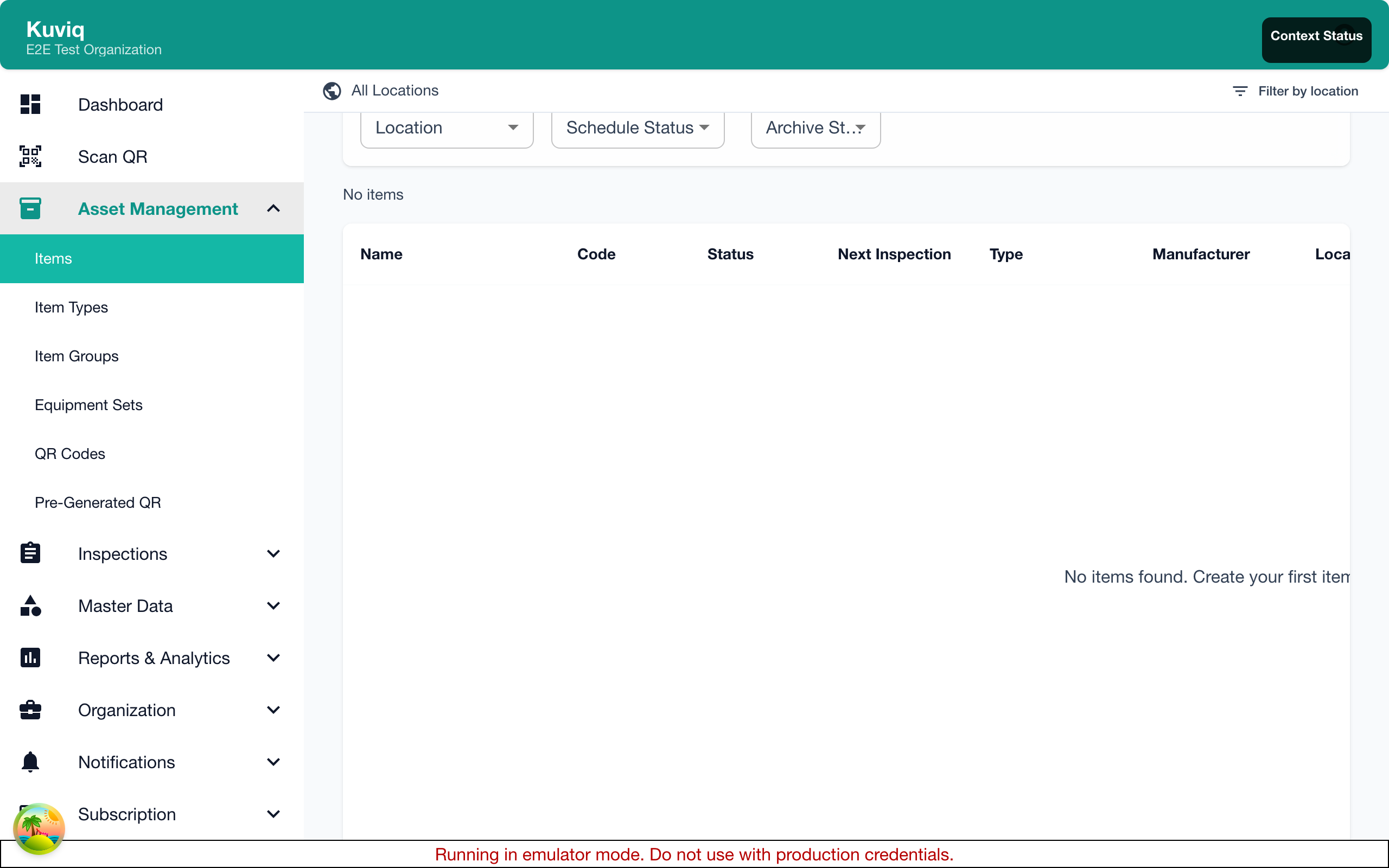1389x868 pixels.
Task: Expand the Inspections section chevron
Action: point(273,553)
